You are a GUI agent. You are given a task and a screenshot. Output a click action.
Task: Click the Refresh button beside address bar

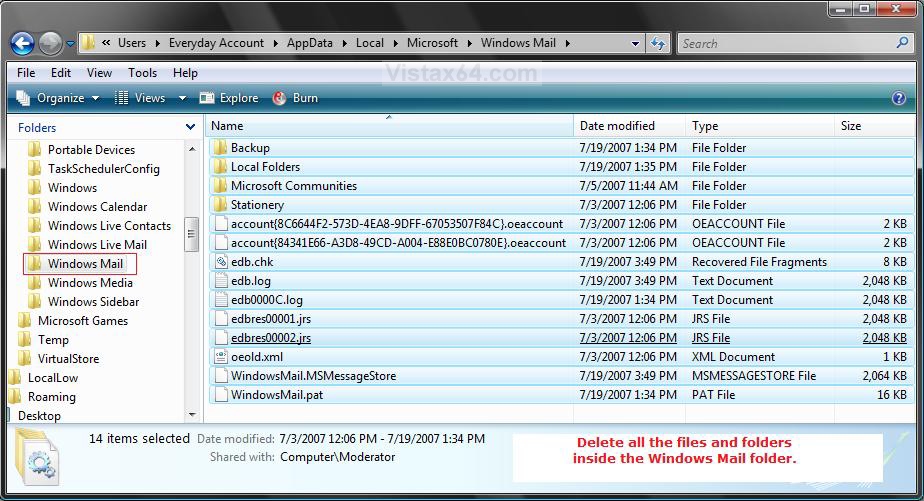tap(658, 43)
